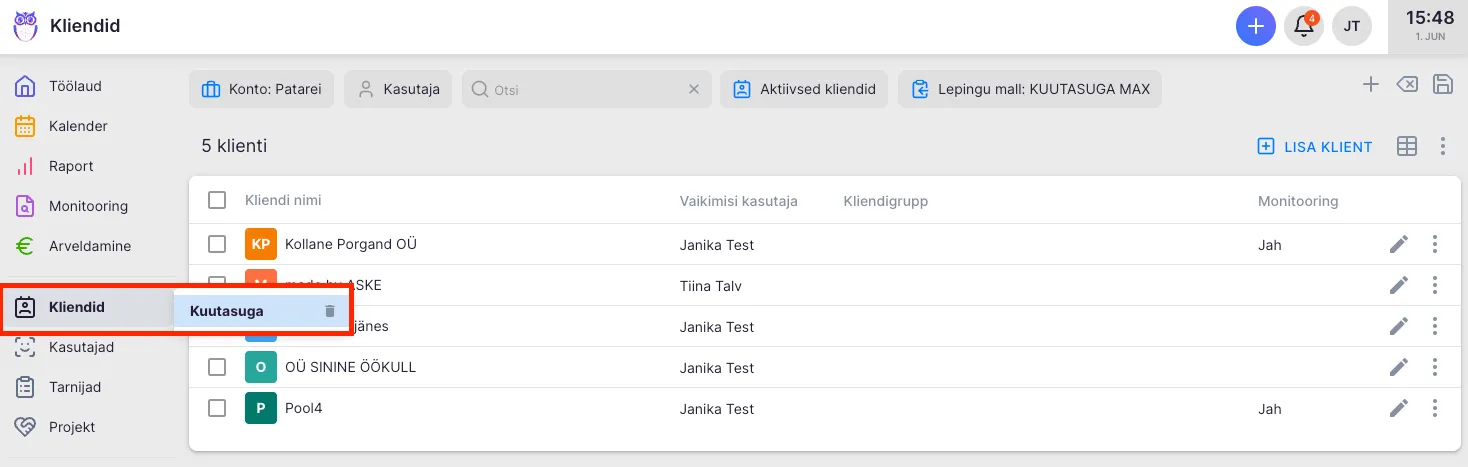Open the Konto: Patarei filter dropdown
Screen dimensions: 1468x467
point(261,89)
